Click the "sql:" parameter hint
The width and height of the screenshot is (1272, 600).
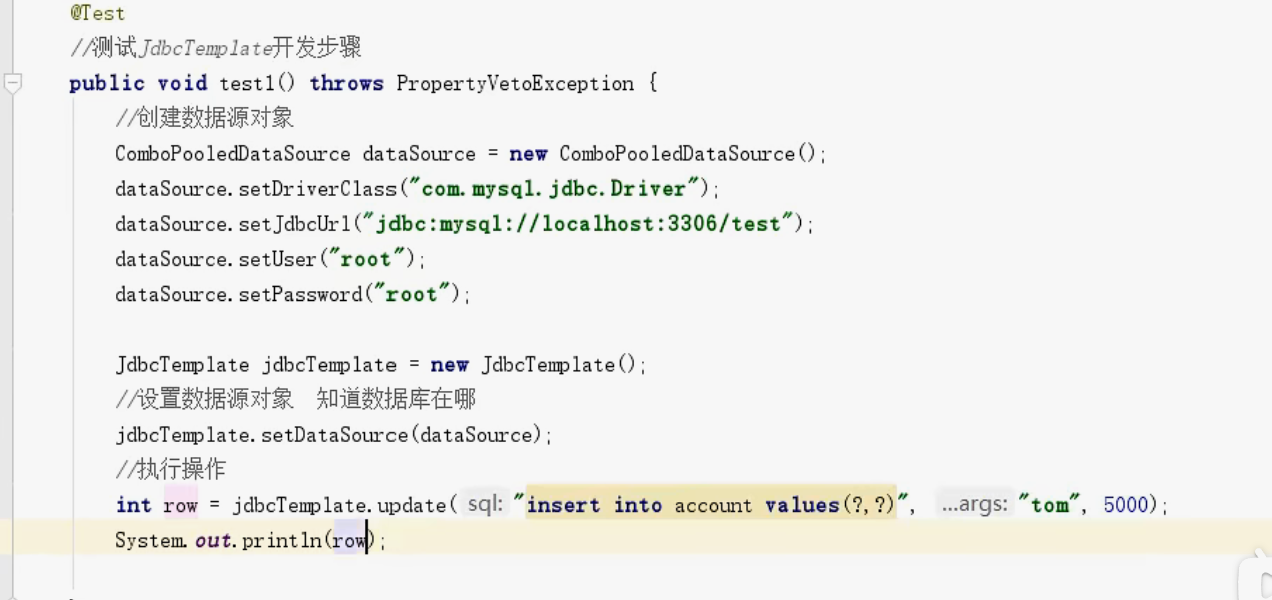tap(485, 505)
